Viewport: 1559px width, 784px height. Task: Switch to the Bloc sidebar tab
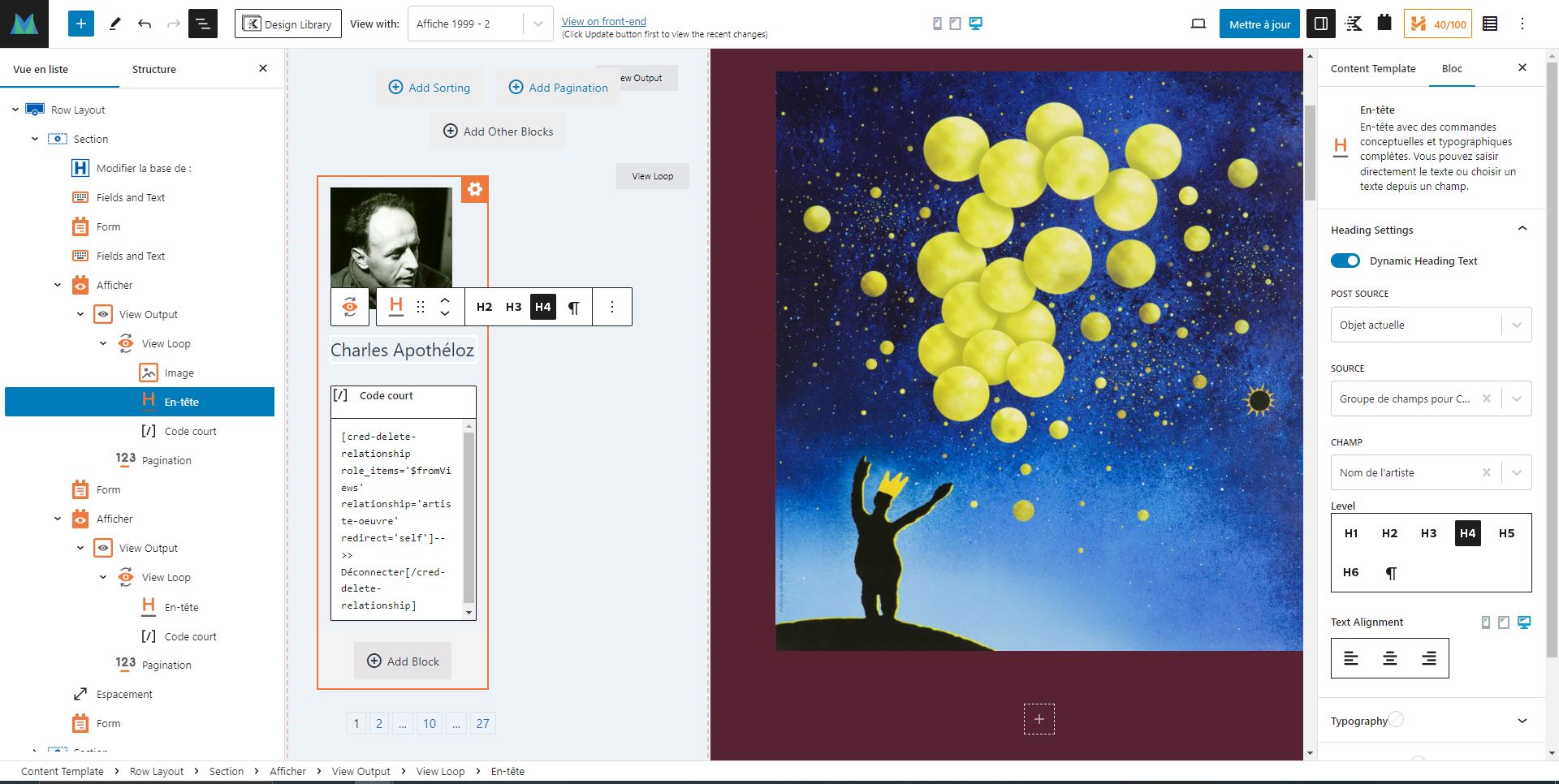coord(1452,68)
